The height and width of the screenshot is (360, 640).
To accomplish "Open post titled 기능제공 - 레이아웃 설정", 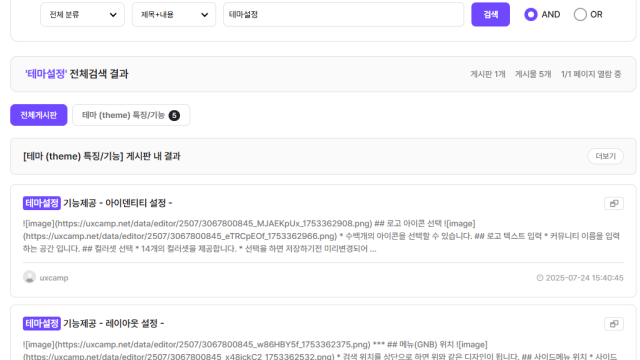I will [93, 324].
